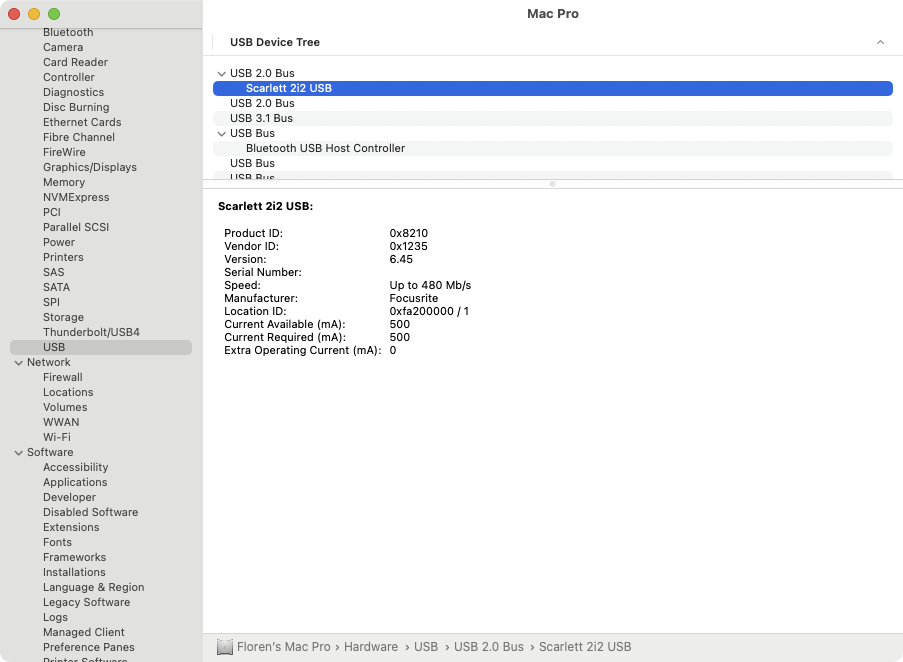903x662 pixels.
Task: Open Bluetooth in the sidebar
Action: coord(68,32)
